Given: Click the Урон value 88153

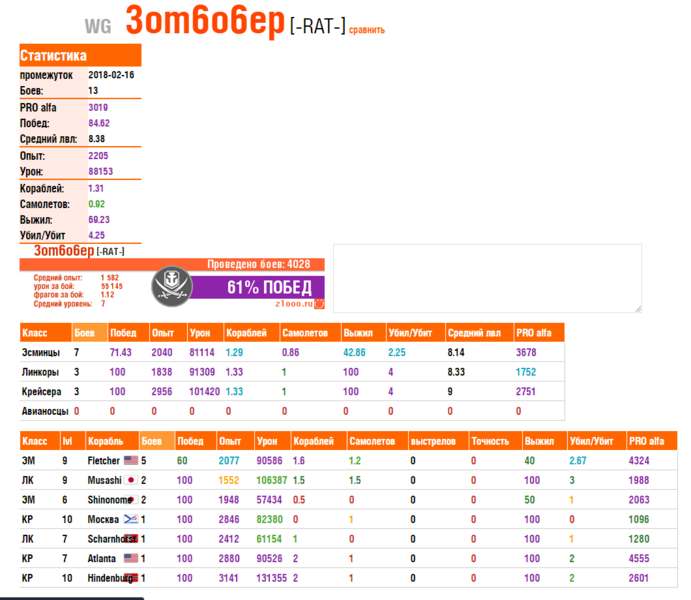Looking at the screenshot, I should point(100,171).
